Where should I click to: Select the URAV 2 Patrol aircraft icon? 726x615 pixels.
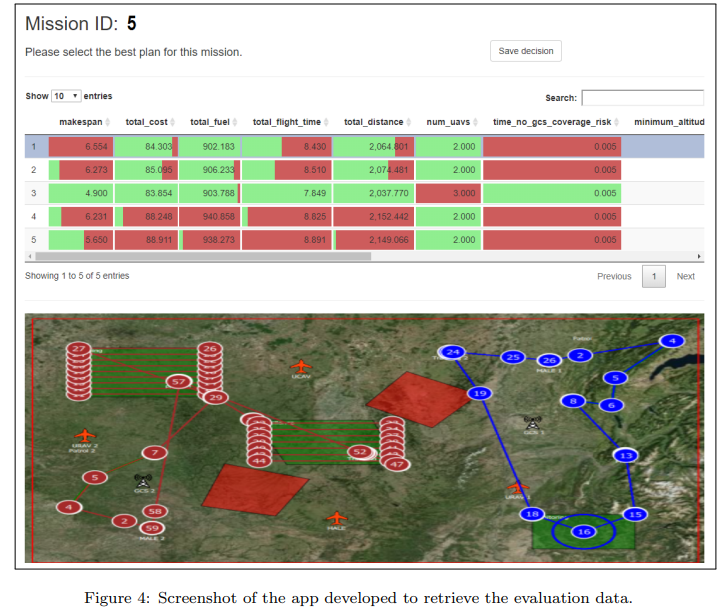pyautogui.click(x=85, y=436)
